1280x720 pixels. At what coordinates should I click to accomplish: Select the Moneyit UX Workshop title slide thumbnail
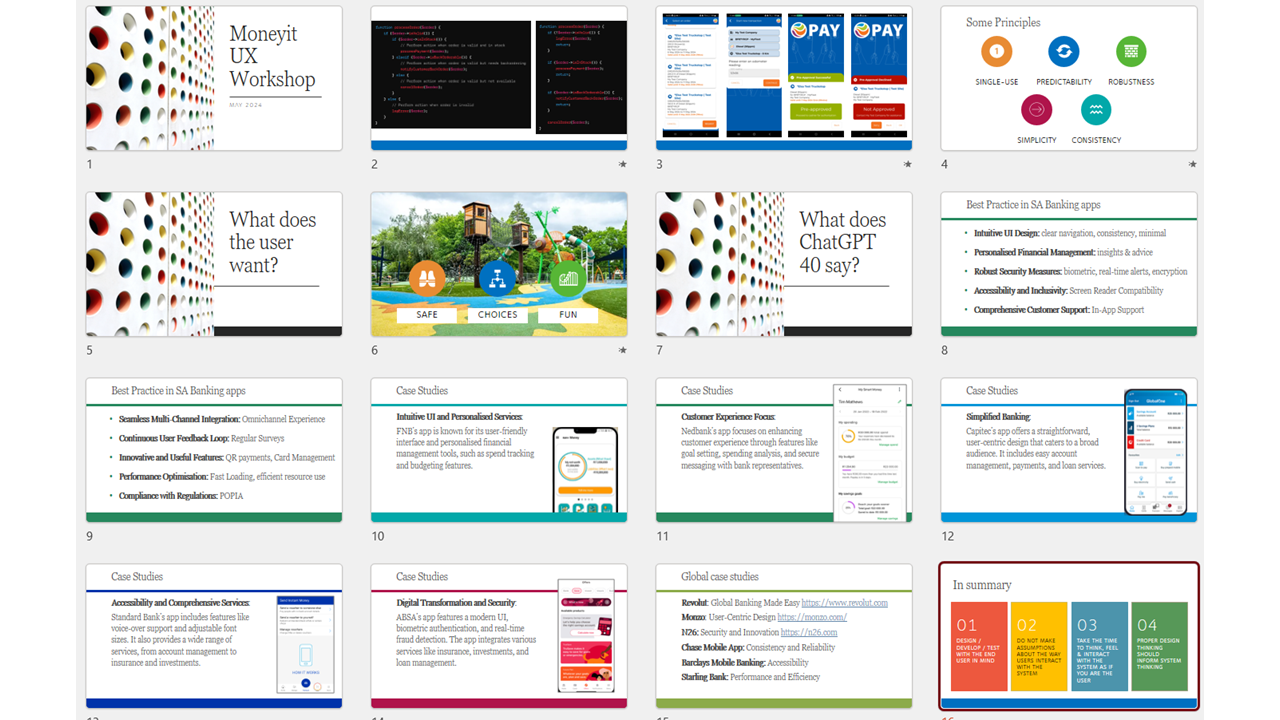pyautogui.click(x=213, y=78)
